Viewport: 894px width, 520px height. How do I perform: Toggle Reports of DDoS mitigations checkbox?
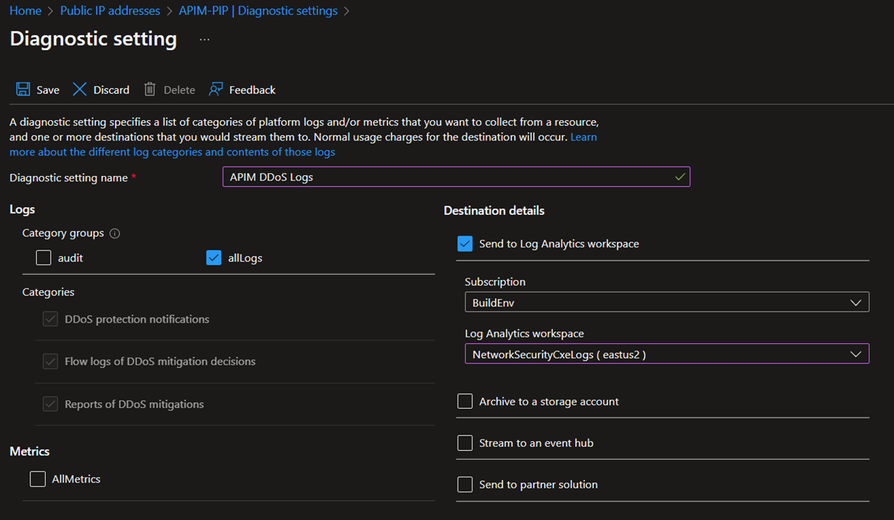pos(50,404)
